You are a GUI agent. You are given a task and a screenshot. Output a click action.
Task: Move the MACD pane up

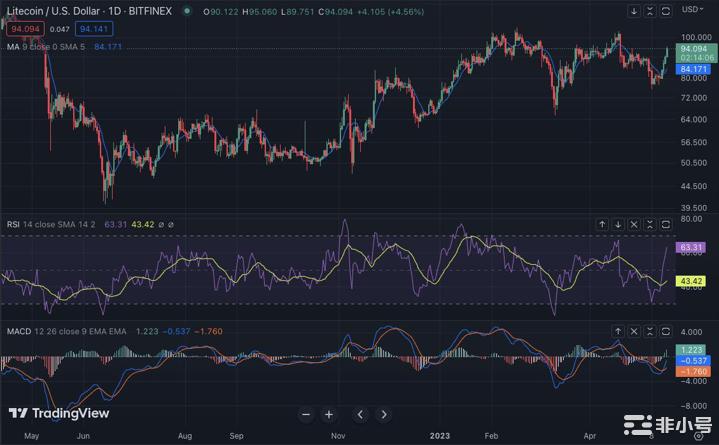(x=618, y=329)
